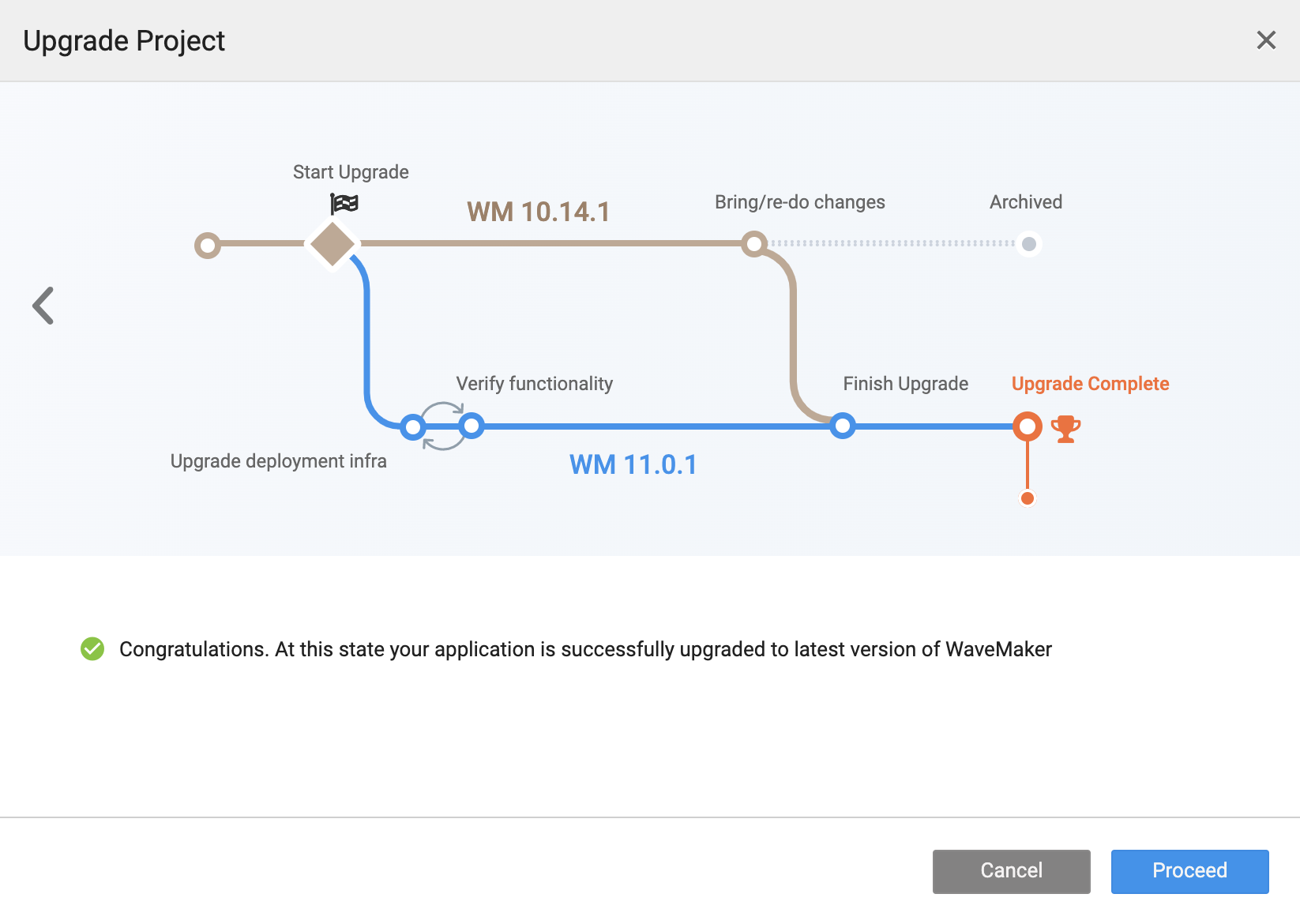Click the orange trophy icon
The height and width of the screenshot is (924, 1300).
(1065, 429)
